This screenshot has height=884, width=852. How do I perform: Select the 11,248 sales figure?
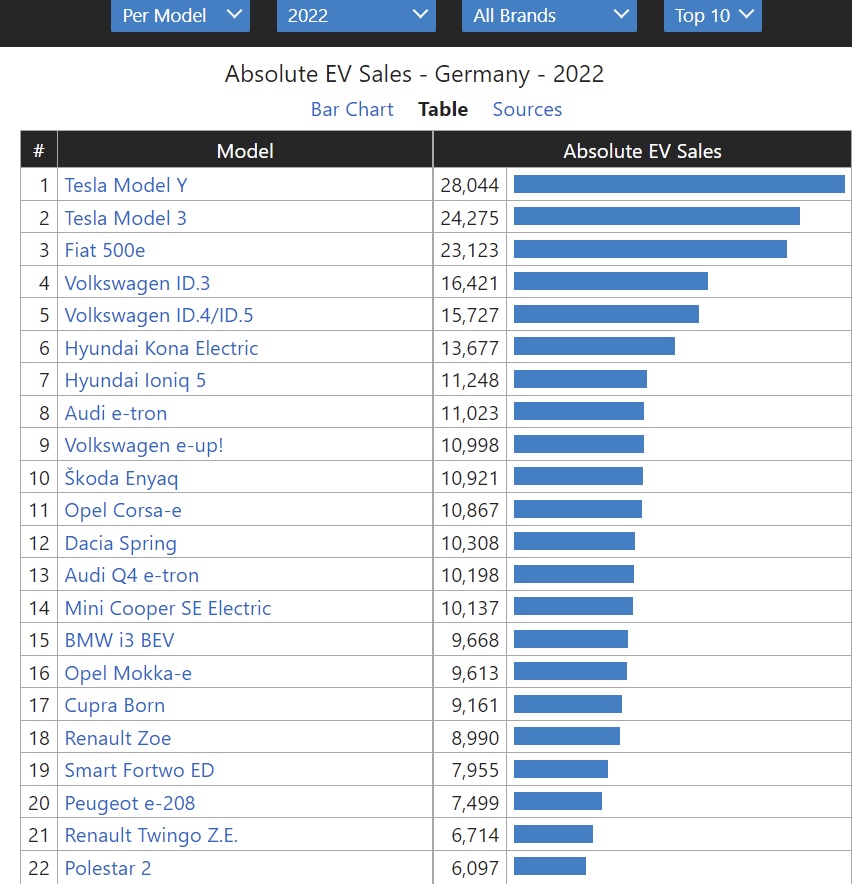(470, 380)
